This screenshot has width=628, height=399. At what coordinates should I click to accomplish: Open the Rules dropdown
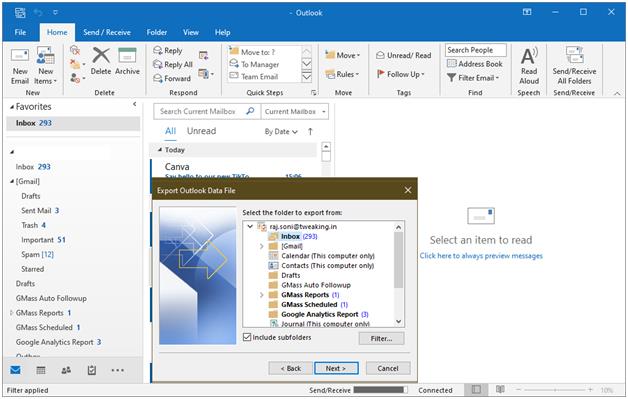(x=342, y=74)
